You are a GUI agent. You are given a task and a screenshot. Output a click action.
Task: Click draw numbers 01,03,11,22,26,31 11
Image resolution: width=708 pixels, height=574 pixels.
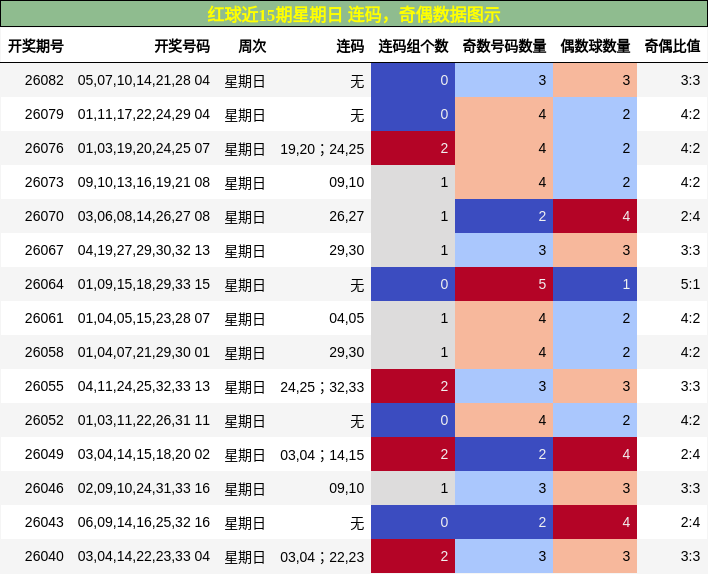(144, 420)
